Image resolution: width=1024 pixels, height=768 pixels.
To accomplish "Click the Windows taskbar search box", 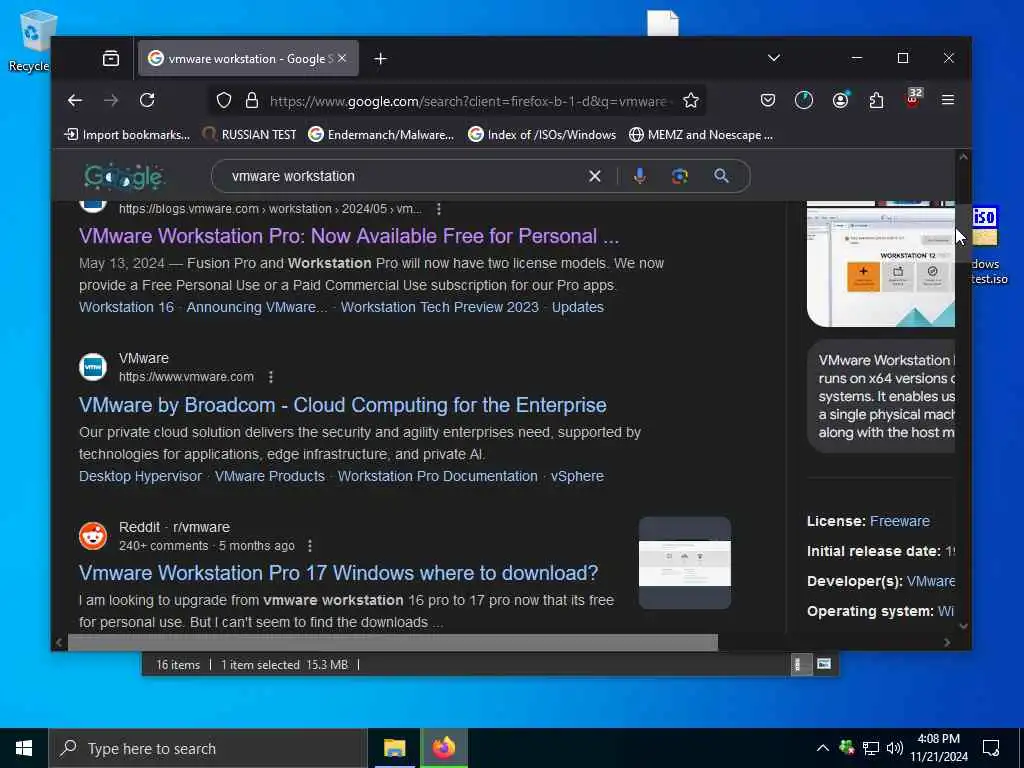I will pyautogui.click(x=208, y=748).
